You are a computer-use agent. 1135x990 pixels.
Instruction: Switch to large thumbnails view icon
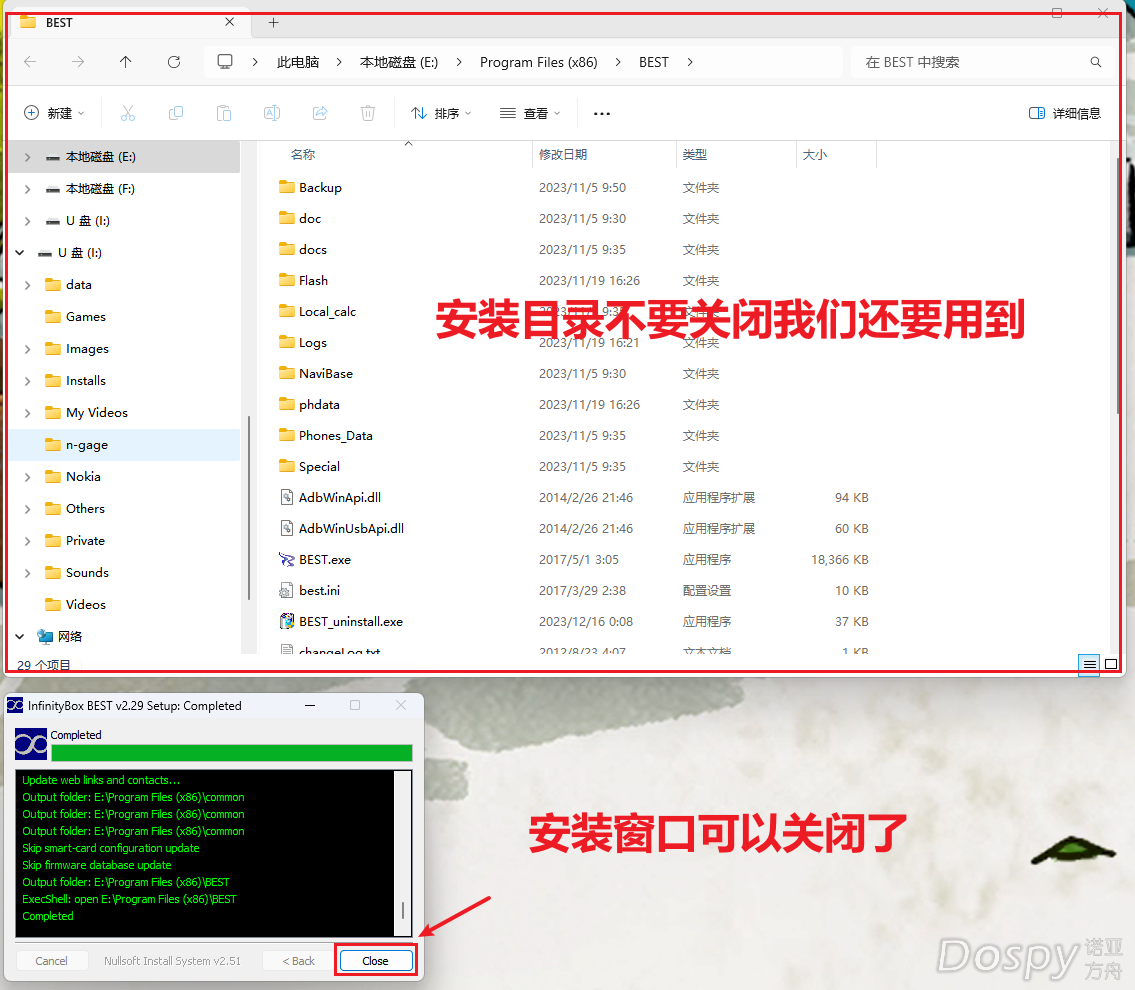click(1111, 664)
